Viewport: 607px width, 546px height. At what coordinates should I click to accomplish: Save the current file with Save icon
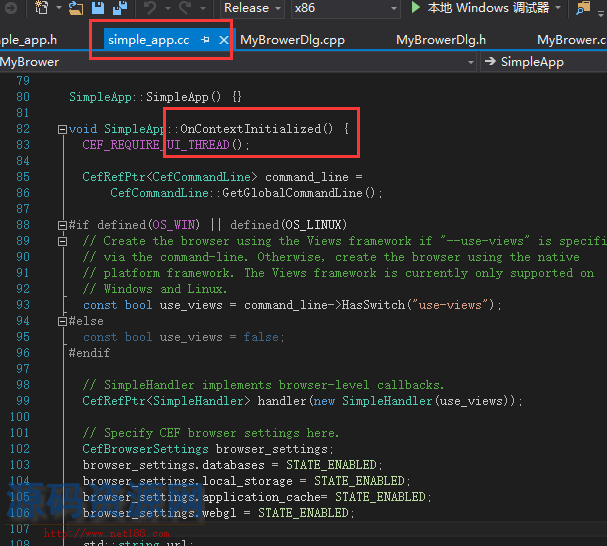click(x=99, y=8)
